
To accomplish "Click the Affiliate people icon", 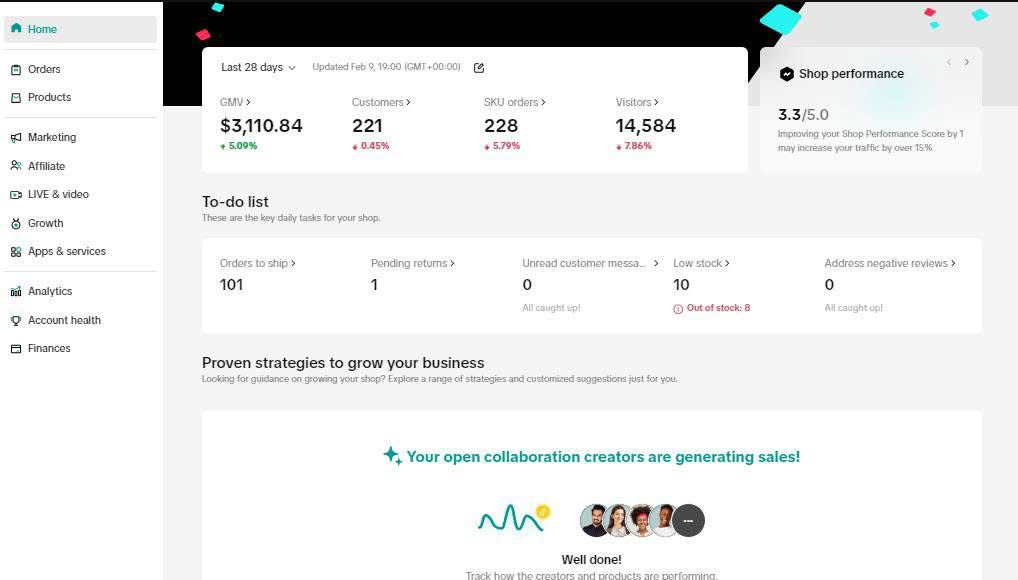I will [x=16, y=166].
